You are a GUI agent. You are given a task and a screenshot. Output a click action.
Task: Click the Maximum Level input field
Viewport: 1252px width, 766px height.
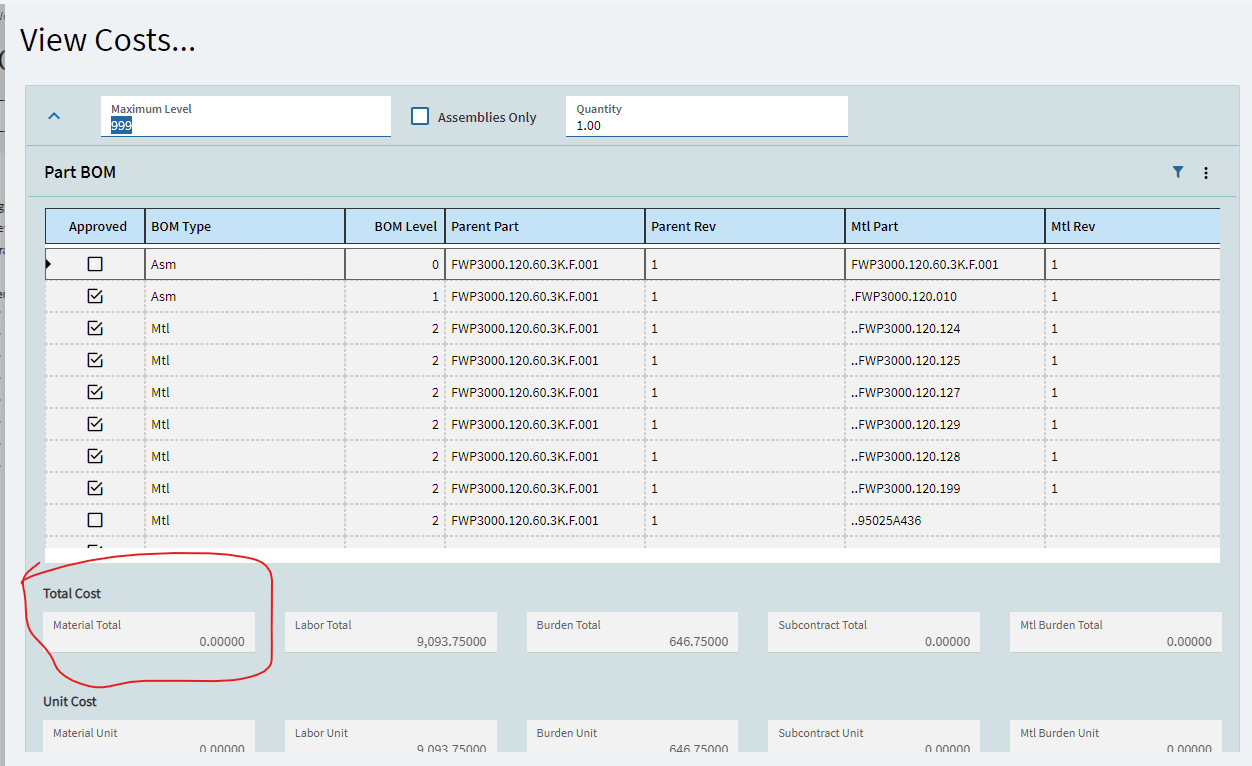[245, 125]
